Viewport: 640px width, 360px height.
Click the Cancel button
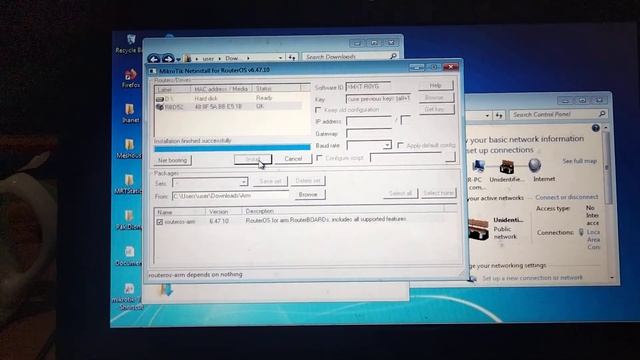[x=293, y=159]
